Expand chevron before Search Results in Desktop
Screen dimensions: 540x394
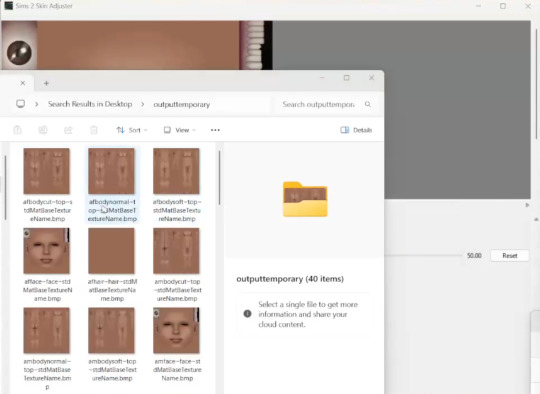coord(37,104)
